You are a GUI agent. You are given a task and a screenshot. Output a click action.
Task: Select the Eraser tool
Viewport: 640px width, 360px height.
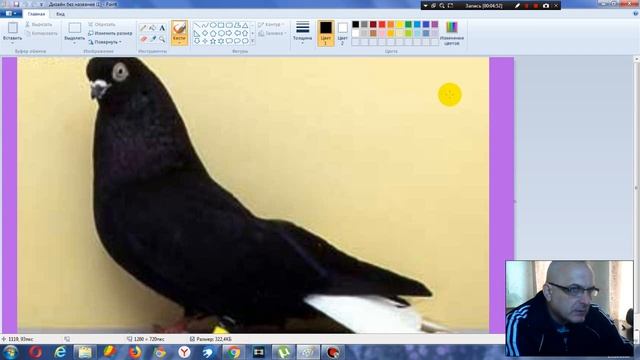(x=143, y=39)
